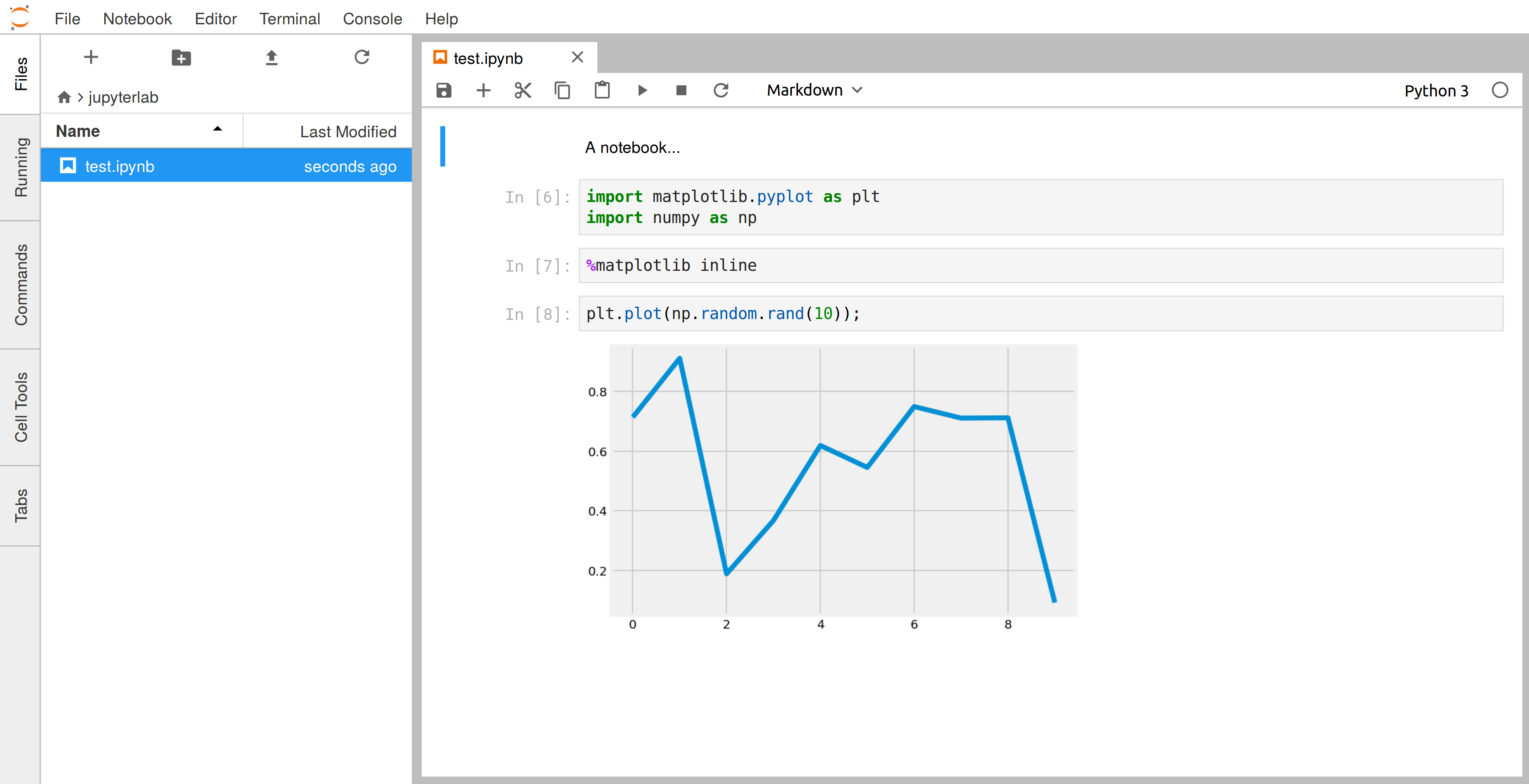Restart the kernel using the refresh icon
The height and width of the screenshot is (784, 1529).
[721, 90]
